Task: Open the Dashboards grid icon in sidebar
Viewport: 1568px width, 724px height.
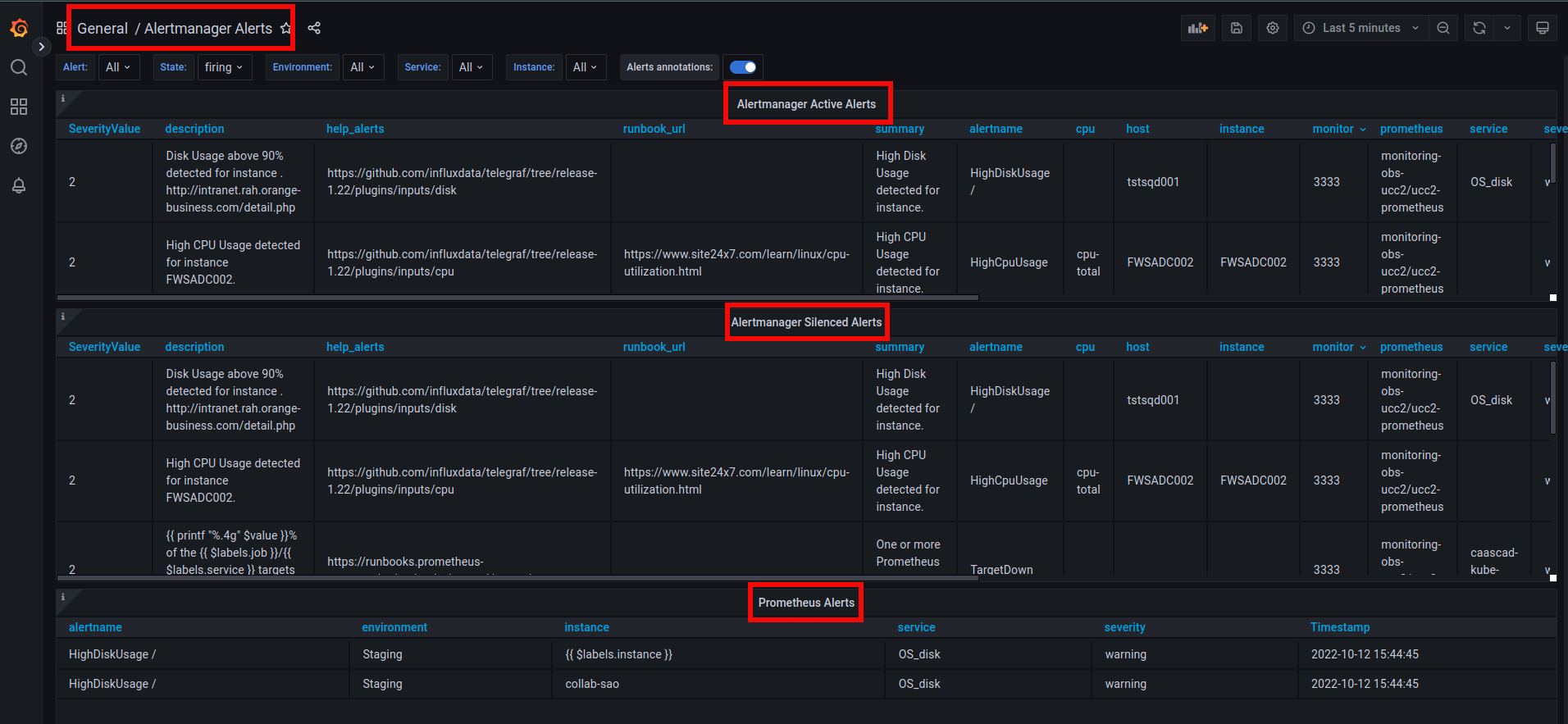Action: click(19, 107)
